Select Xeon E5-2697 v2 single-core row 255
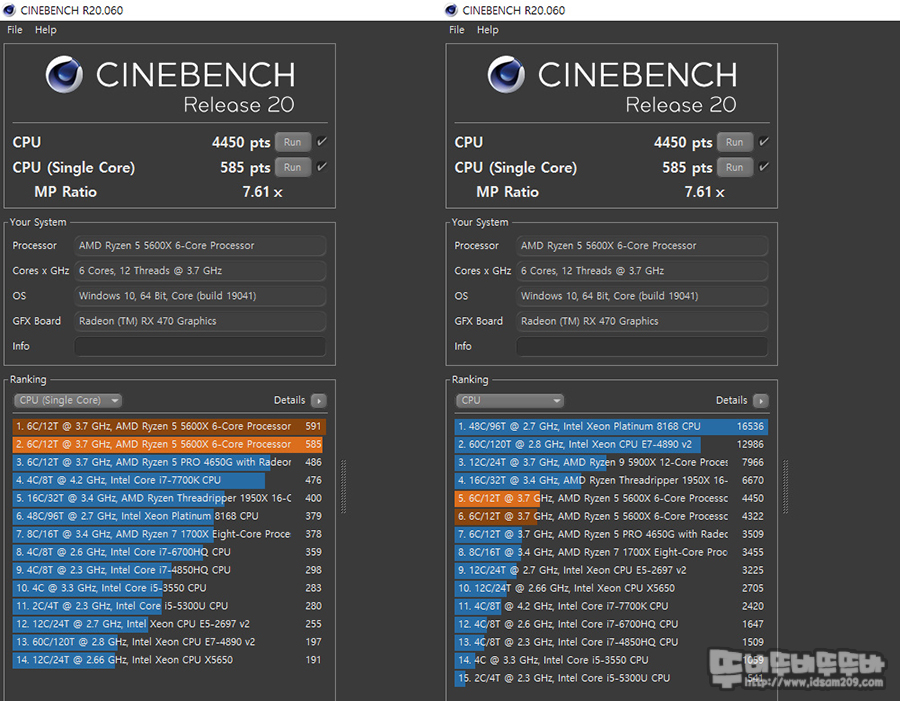 point(169,624)
